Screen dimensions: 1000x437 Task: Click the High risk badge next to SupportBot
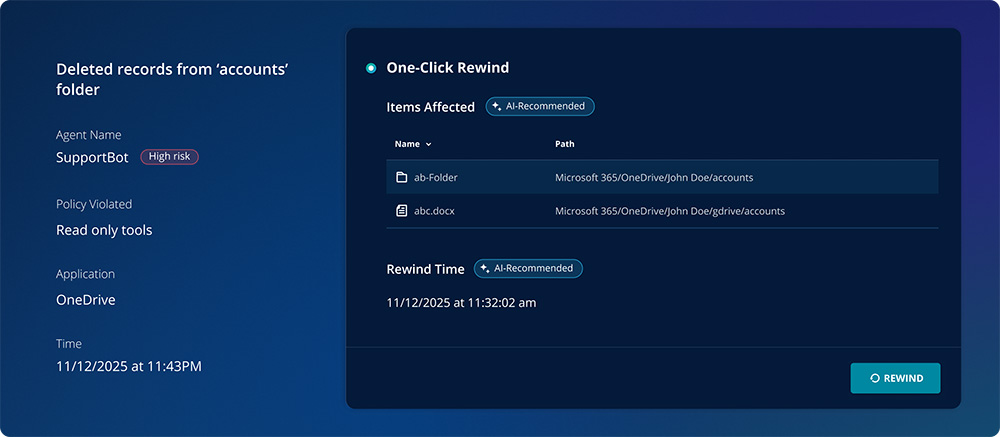point(169,157)
